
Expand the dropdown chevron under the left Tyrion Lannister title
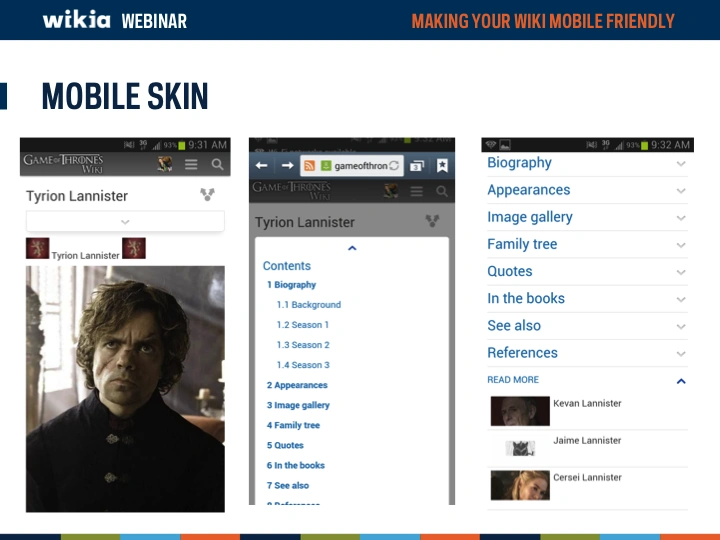(125, 222)
